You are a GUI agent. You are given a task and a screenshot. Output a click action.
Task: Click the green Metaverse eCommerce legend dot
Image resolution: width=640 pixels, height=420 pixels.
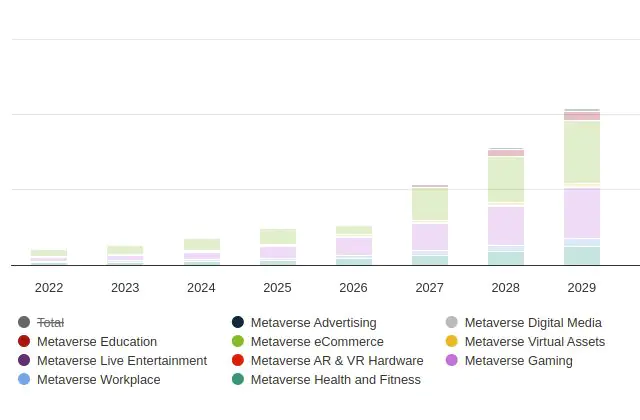[x=238, y=342]
